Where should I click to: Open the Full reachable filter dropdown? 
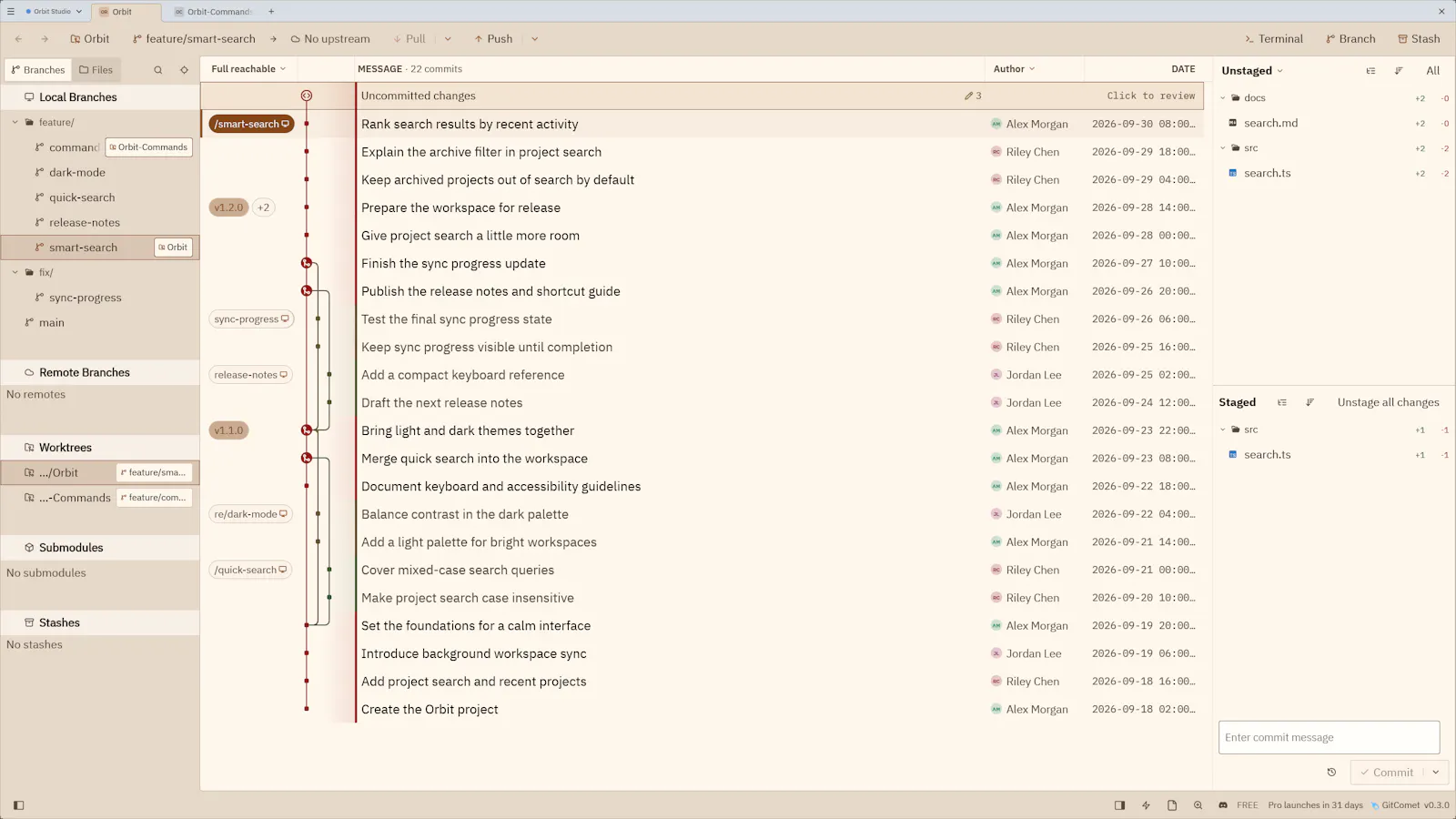[x=248, y=69]
